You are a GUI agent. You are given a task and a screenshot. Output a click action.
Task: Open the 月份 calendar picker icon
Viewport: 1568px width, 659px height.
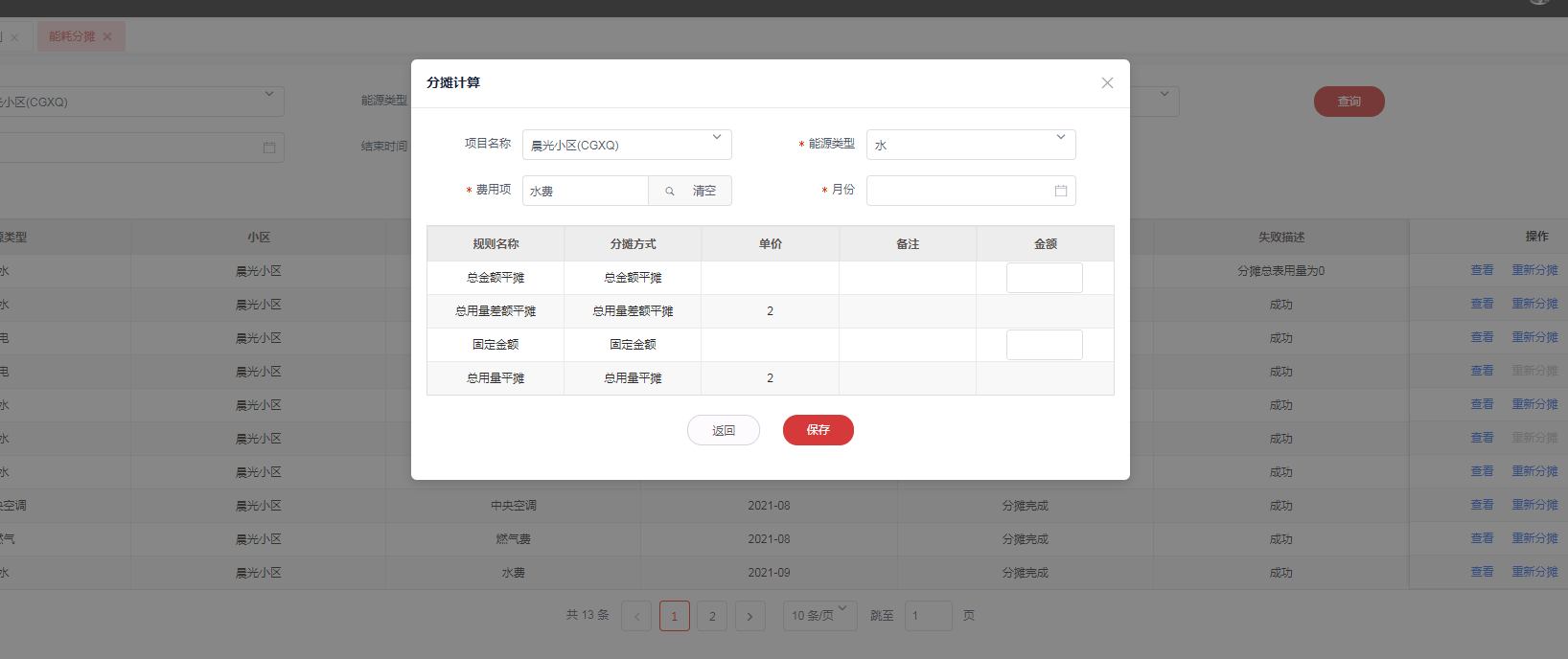1060,191
